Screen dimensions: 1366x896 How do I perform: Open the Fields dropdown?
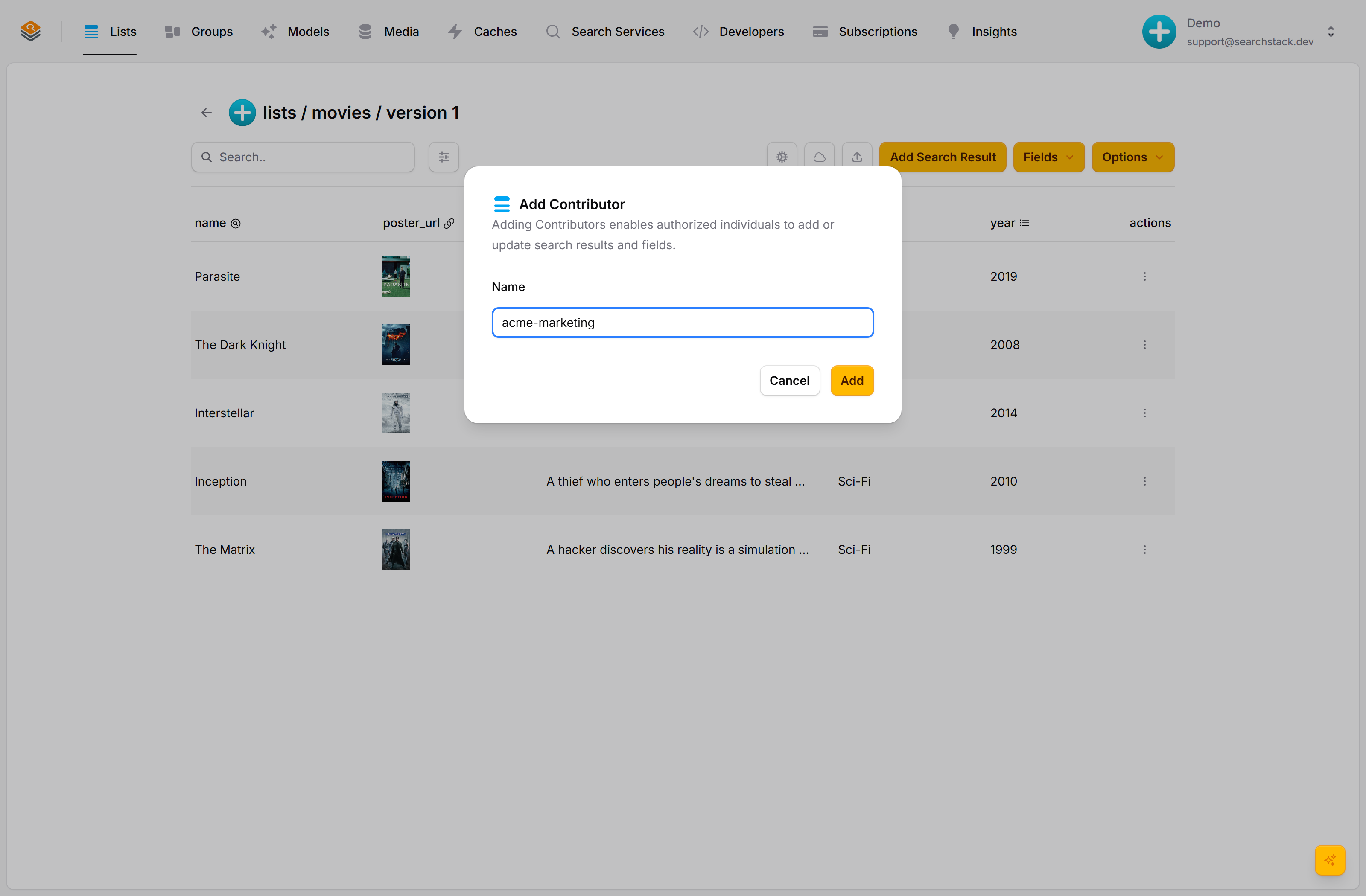click(x=1048, y=157)
